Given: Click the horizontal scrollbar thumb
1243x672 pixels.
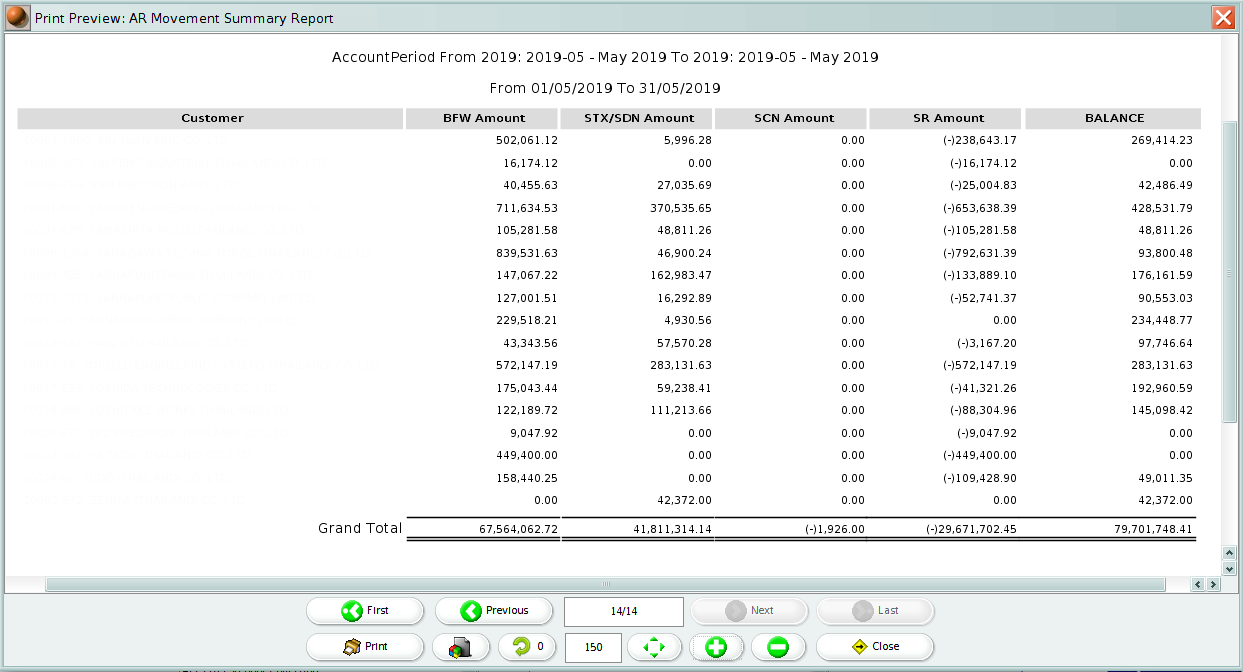Looking at the screenshot, I should click(x=605, y=584).
